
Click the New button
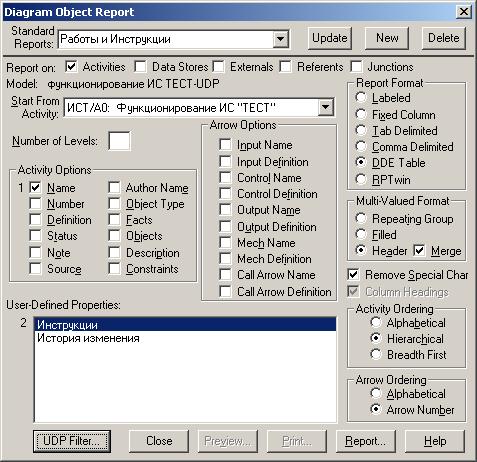(x=387, y=38)
